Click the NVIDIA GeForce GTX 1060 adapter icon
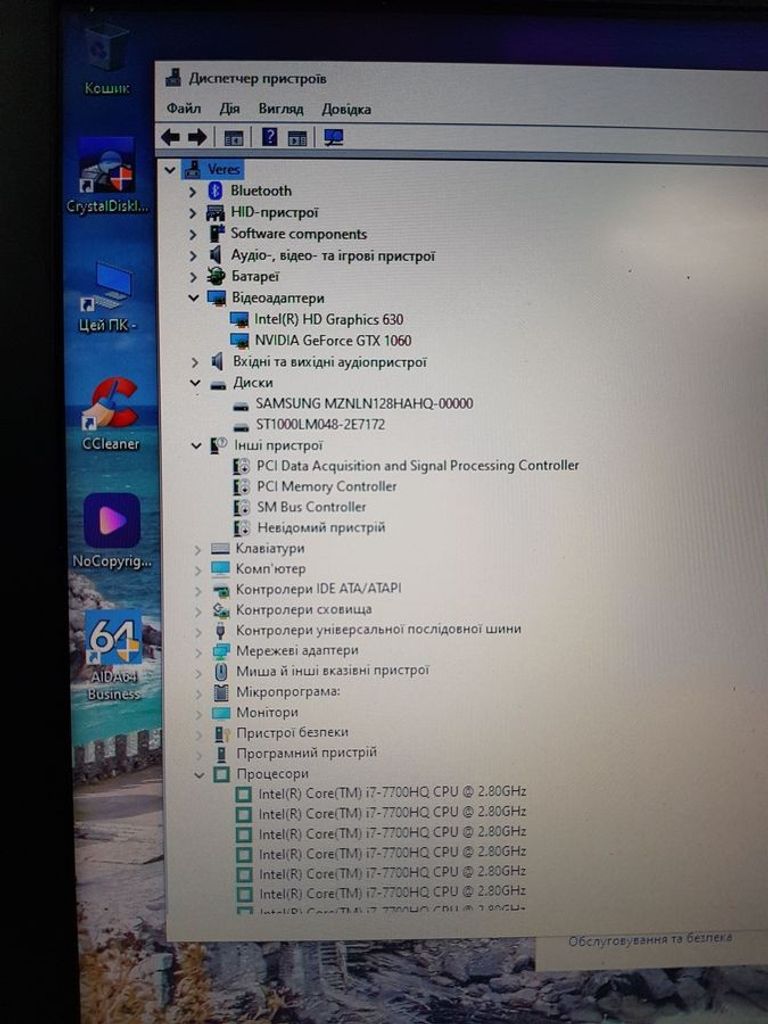 click(x=240, y=341)
